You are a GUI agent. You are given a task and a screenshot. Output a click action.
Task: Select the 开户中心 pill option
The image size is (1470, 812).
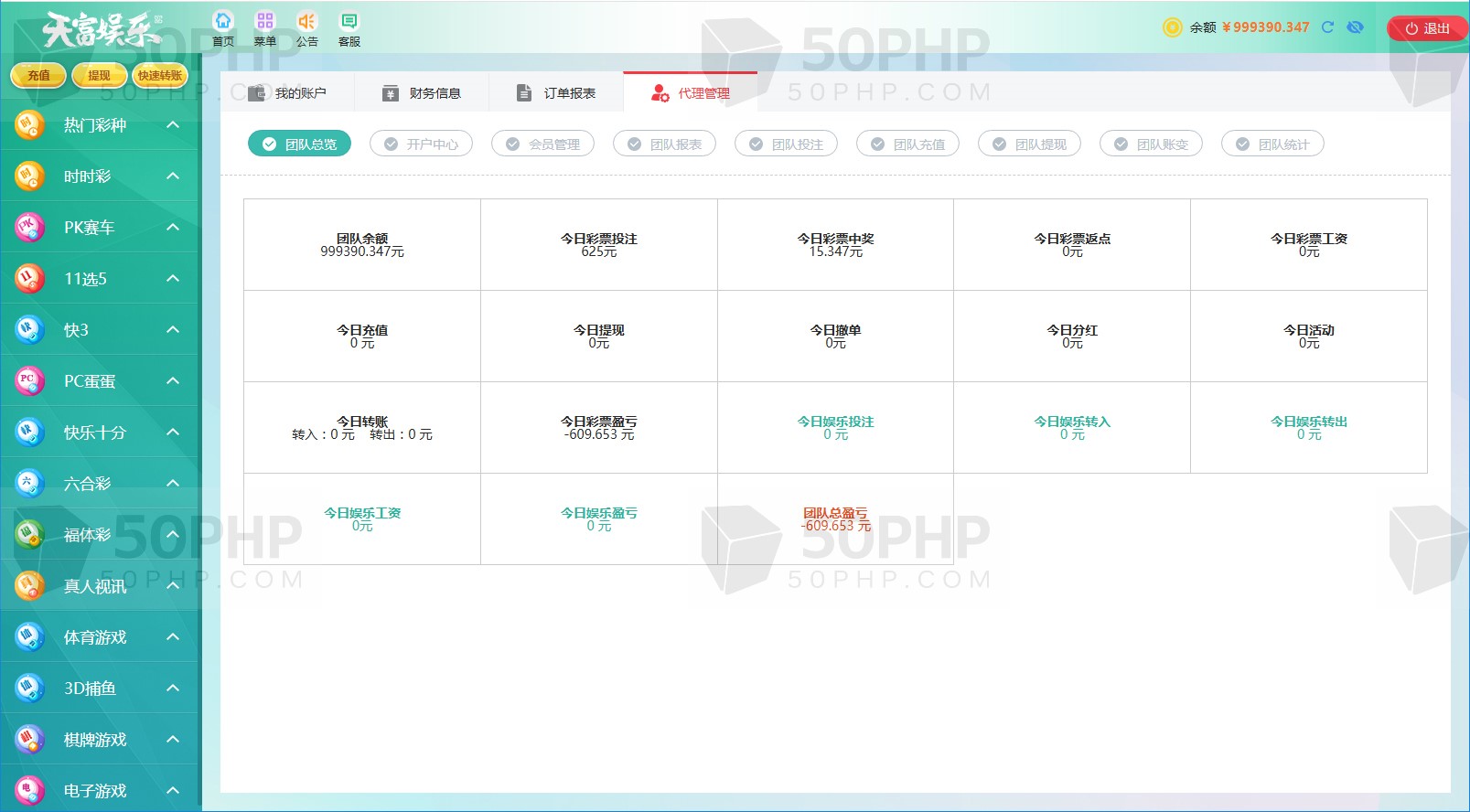click(x=421, y=144)
